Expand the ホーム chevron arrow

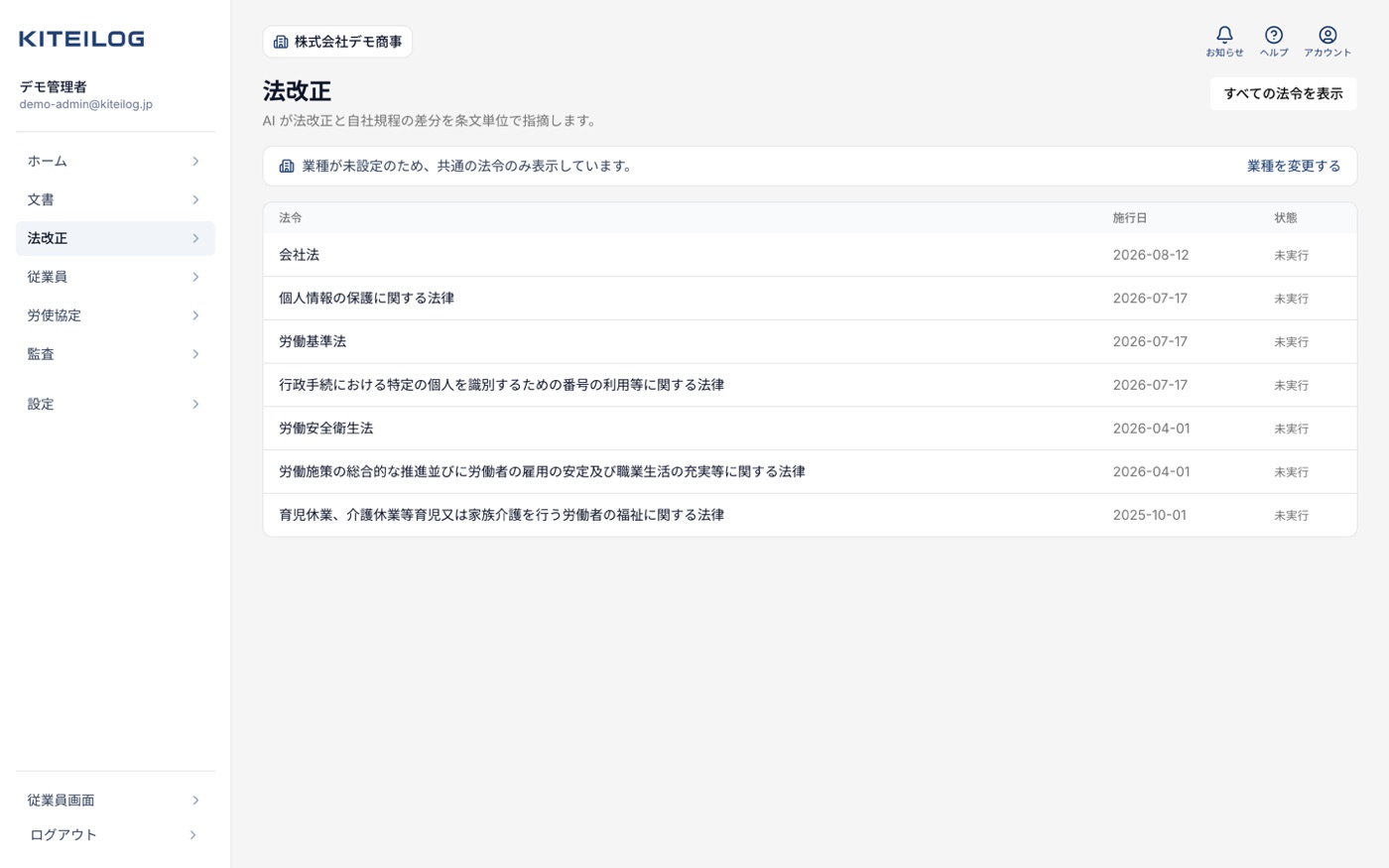(195, 161)
